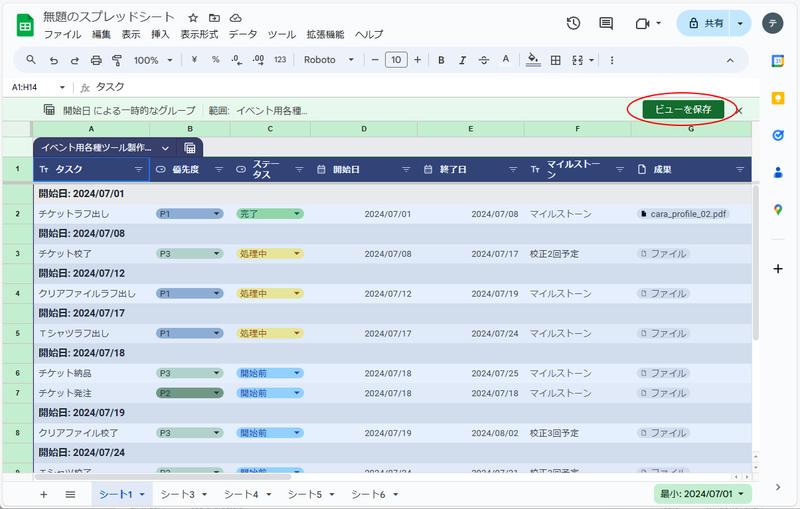This screenshot has height=509, width=800.
Task: Open the fill color picker
Action: (533, 60)
